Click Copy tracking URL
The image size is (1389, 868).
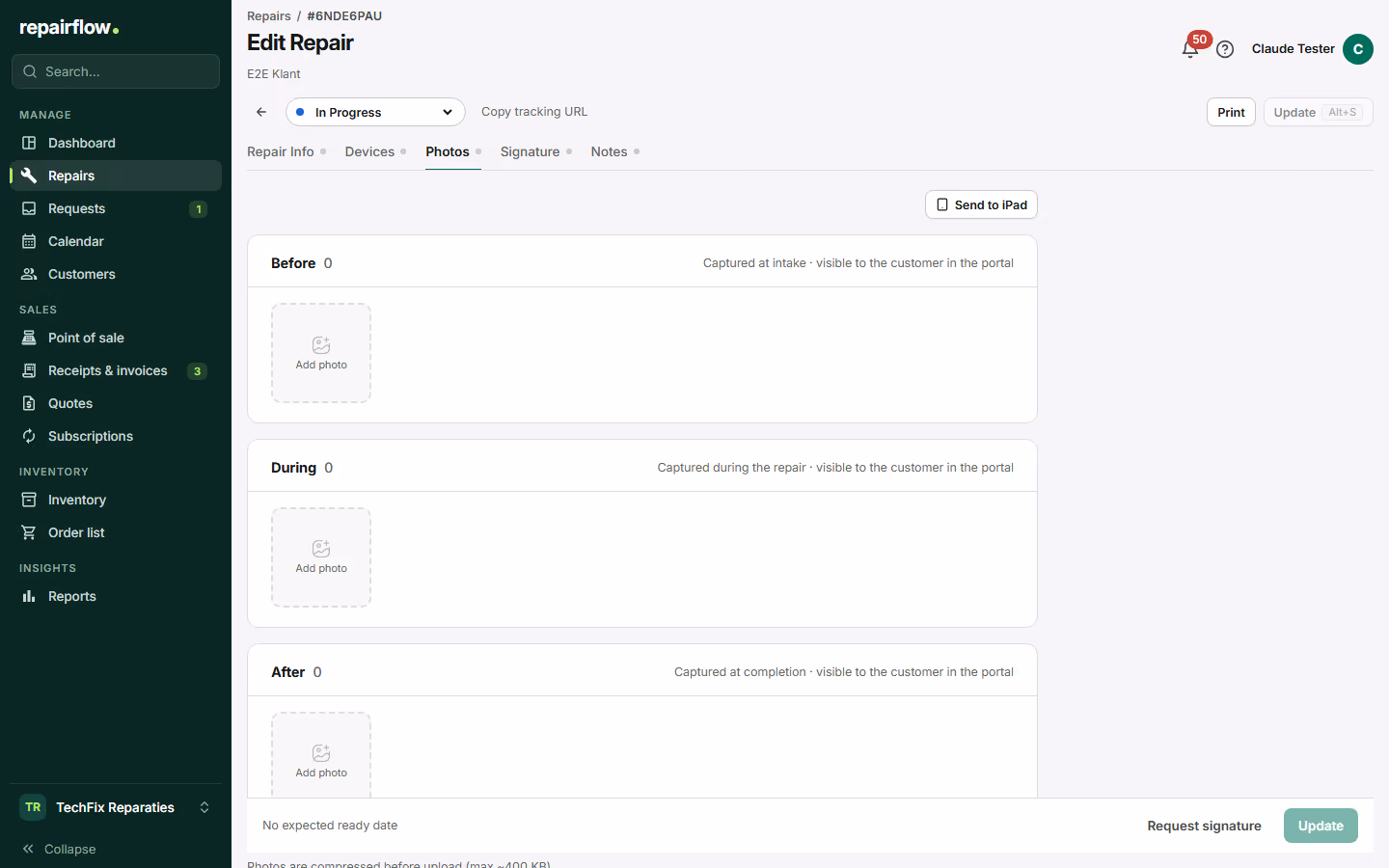(534, 112)
